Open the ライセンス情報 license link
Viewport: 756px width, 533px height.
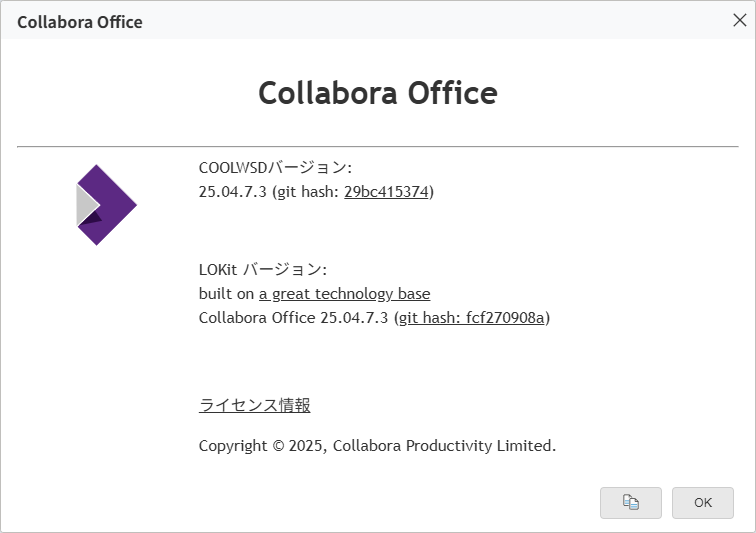pos(254,405)
